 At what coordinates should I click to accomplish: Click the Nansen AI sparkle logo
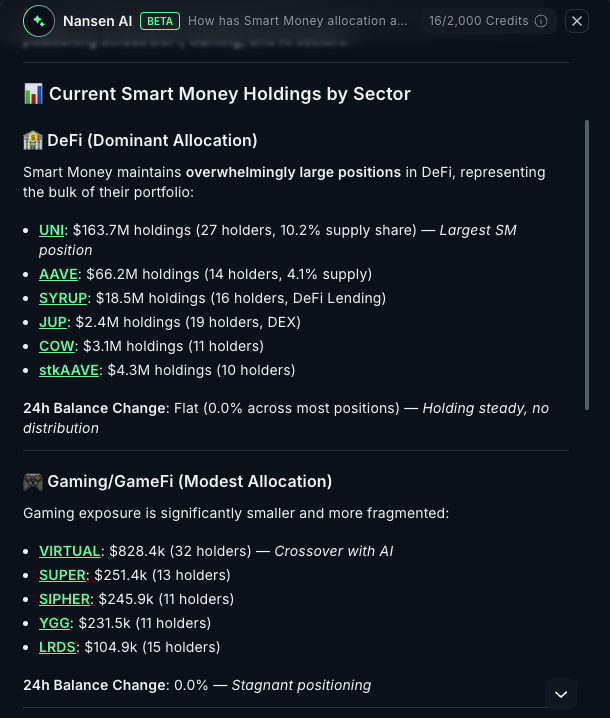pos(39,21)
